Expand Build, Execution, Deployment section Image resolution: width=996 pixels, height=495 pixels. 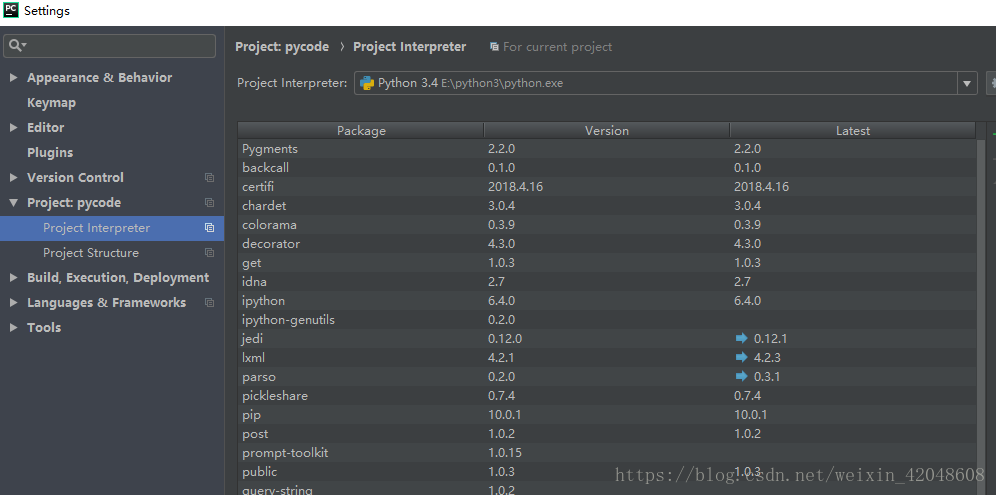(x=13, y=278)
